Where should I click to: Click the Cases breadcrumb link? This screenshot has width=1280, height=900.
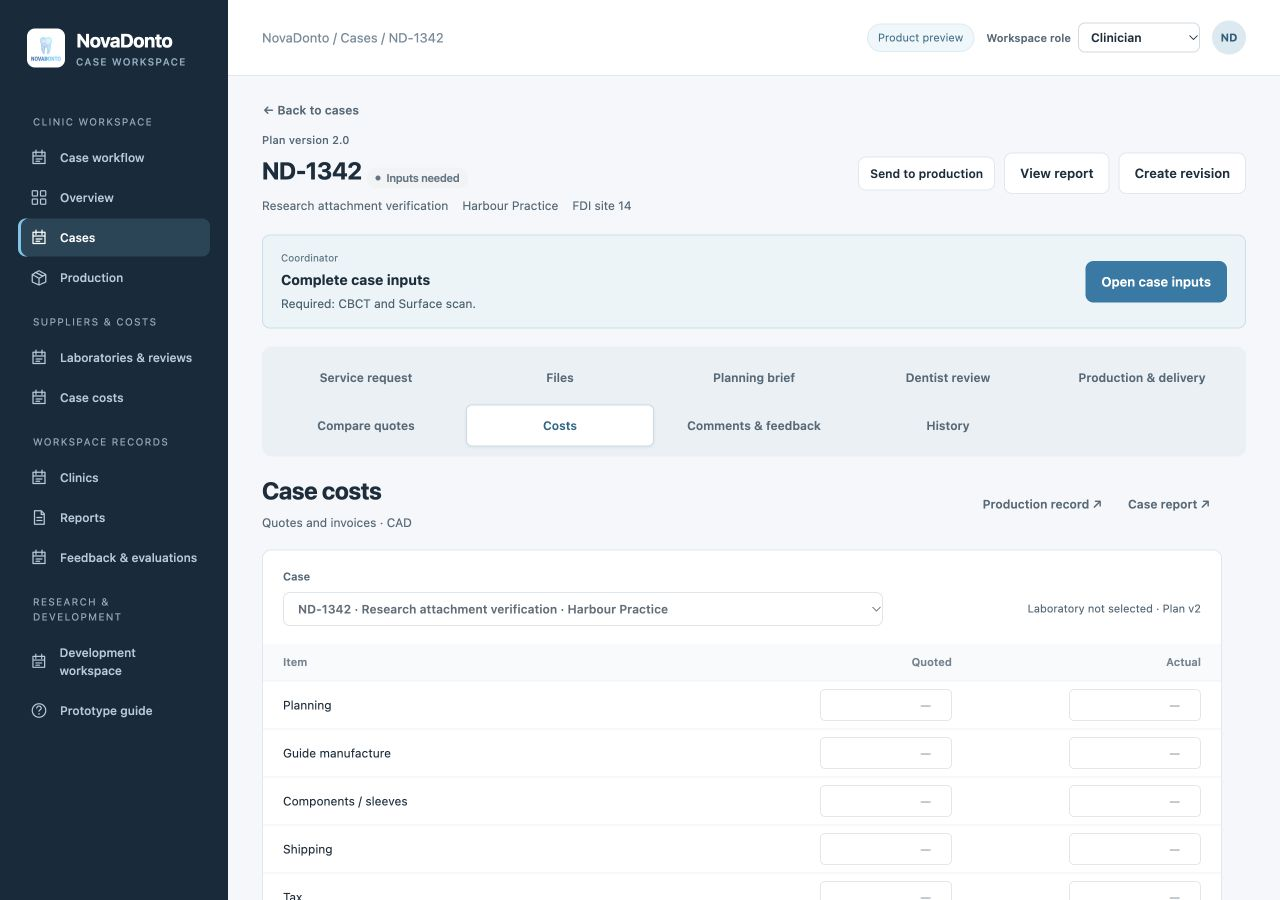[x=359, y=38]
